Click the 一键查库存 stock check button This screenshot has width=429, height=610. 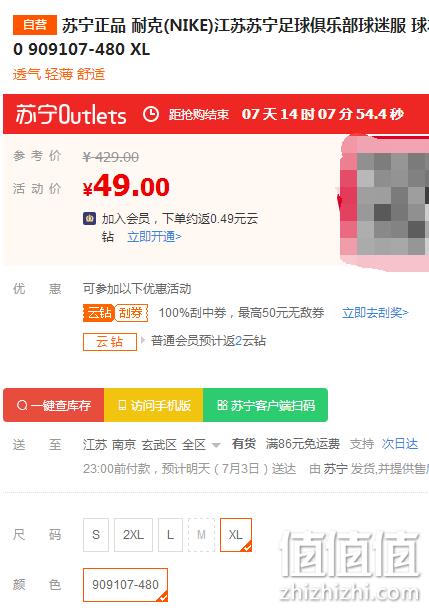click(x=54, y=405)
